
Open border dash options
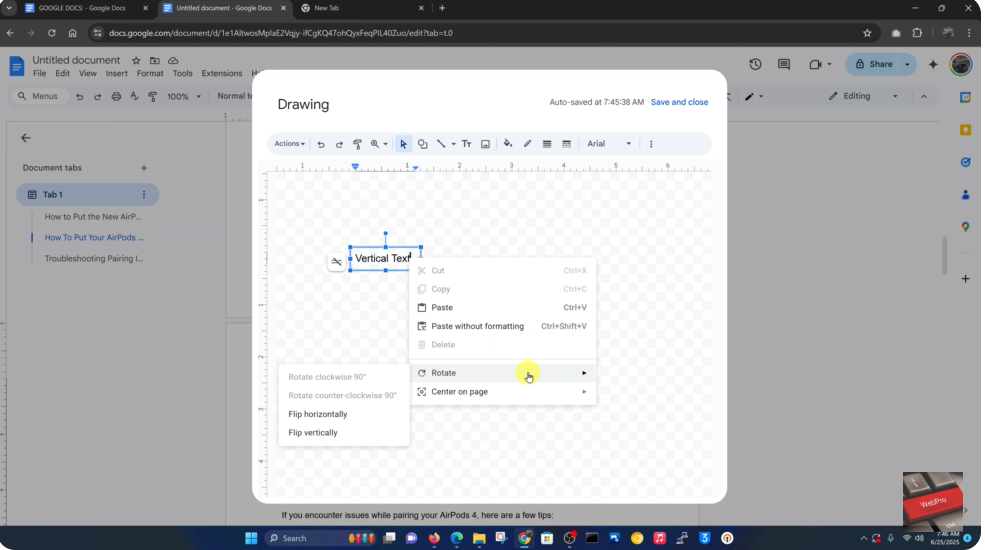(567, 144)
